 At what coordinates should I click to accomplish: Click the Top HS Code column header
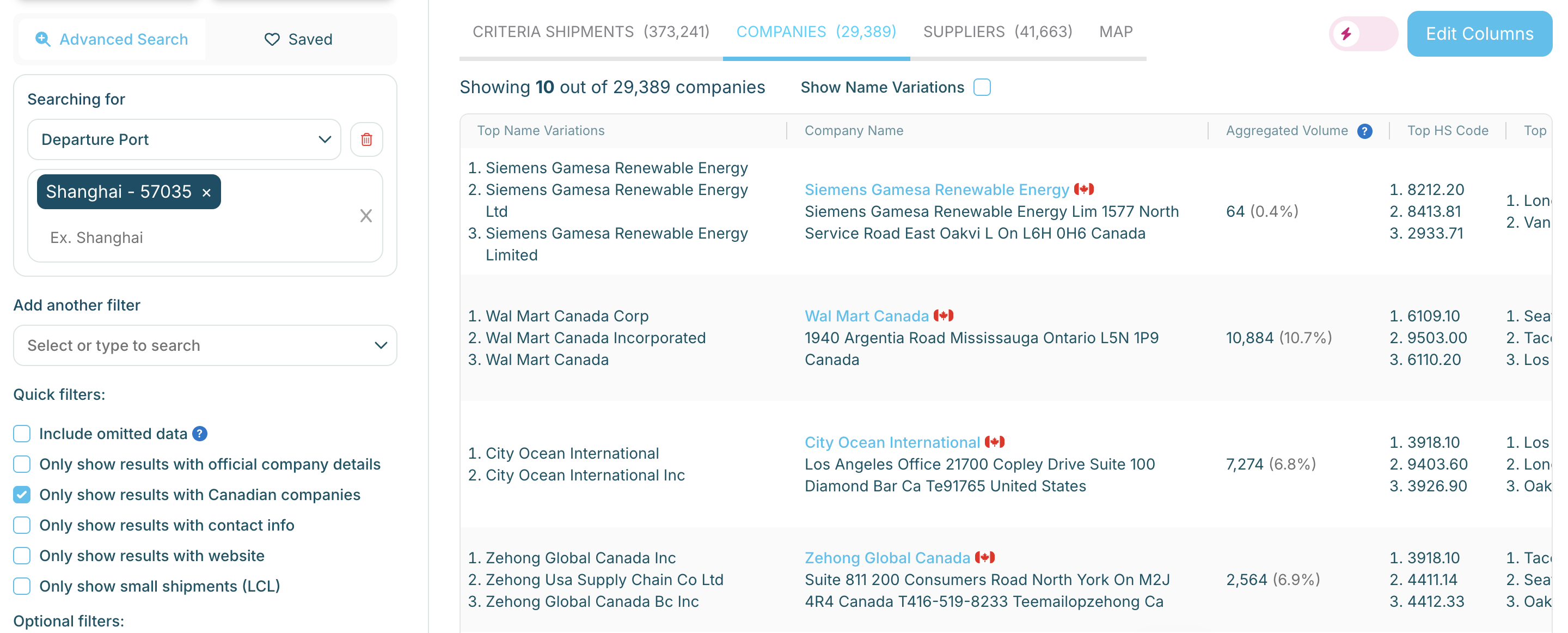[x=1447, y=130]
